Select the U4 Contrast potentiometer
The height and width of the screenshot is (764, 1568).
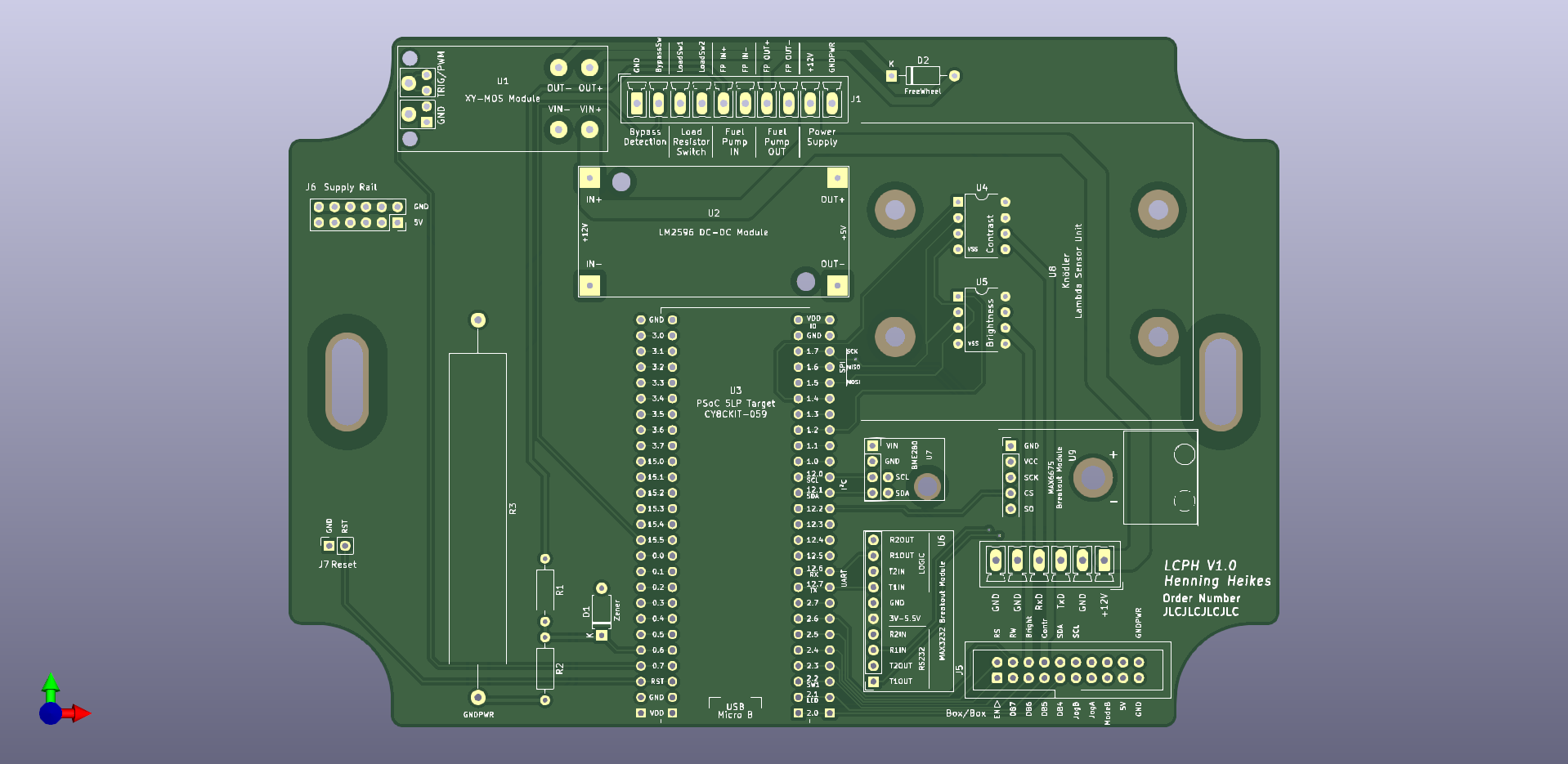[x=982, y=226]
